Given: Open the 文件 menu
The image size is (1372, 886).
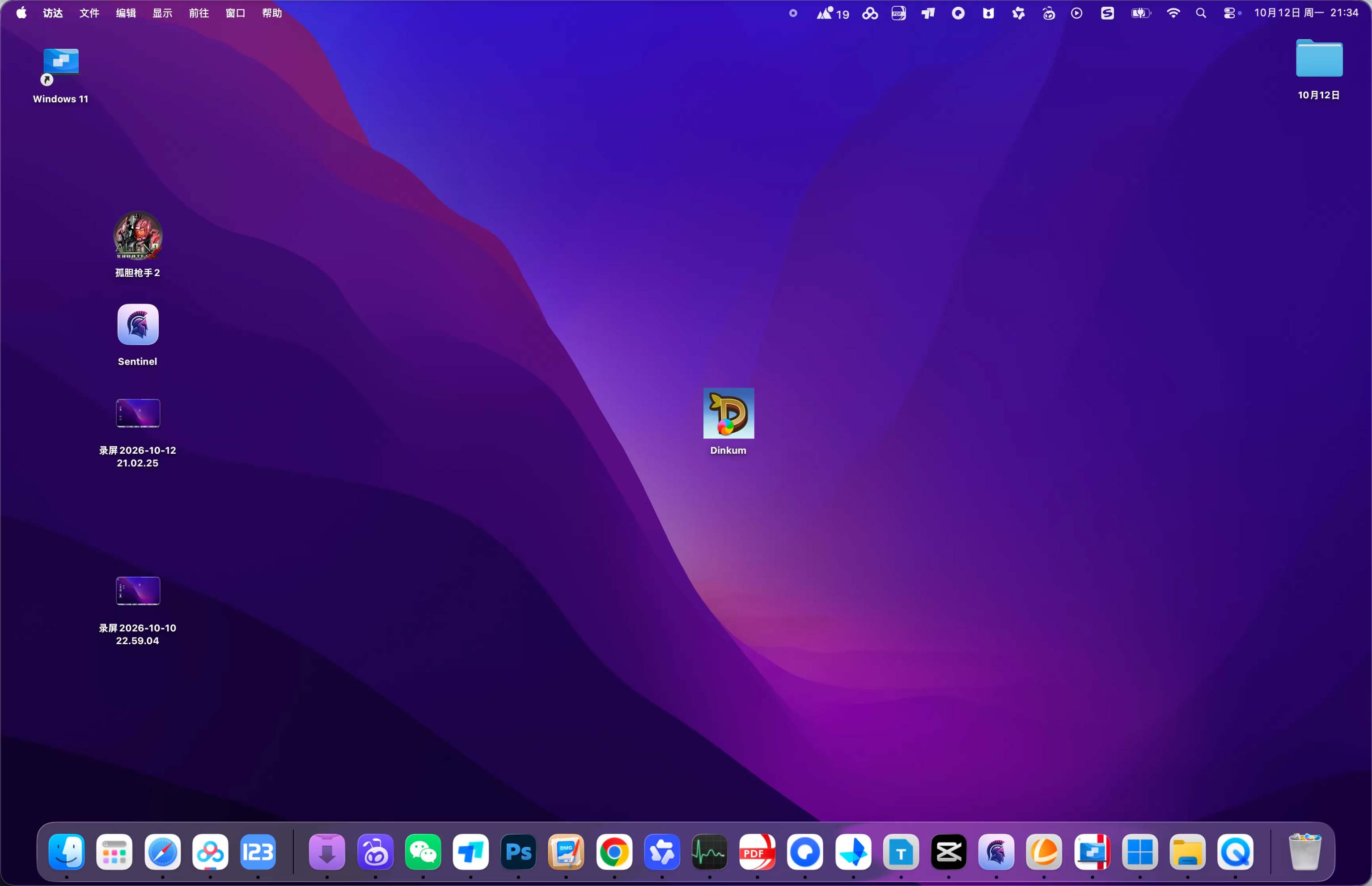Looking at the screenshot, I should point(89,13).
